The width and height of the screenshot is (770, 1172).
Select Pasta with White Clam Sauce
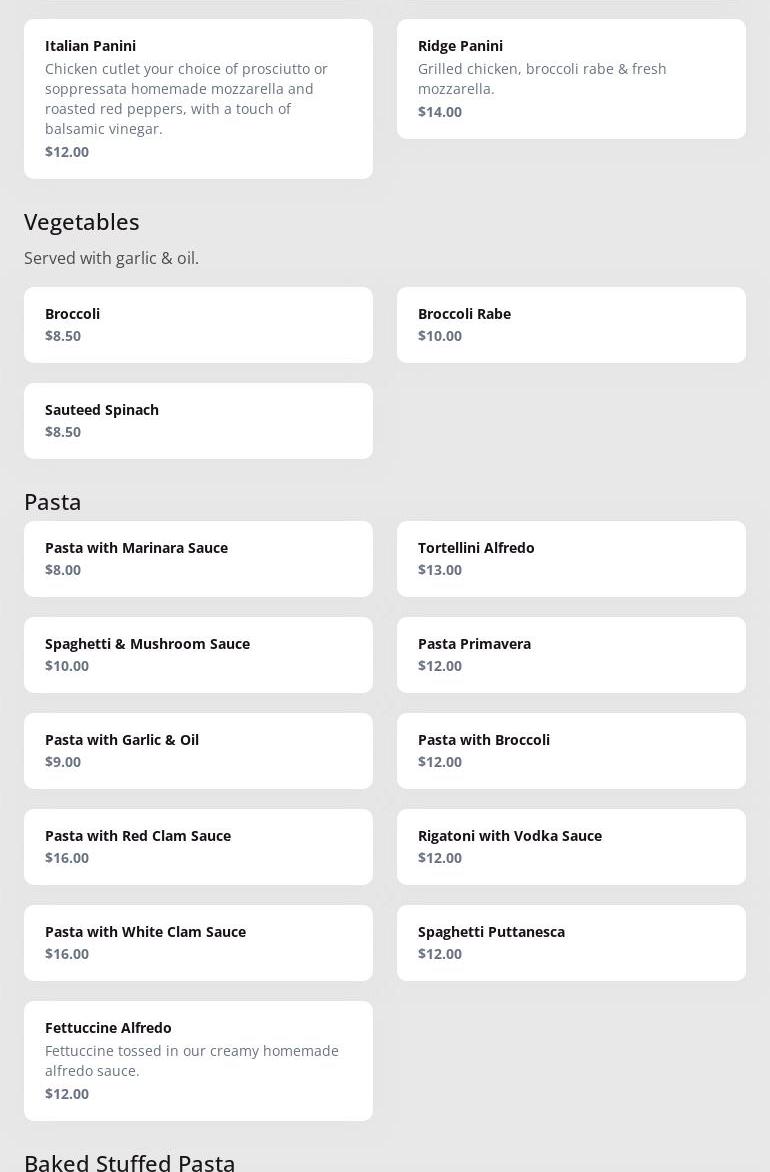[x=198, y=942]
